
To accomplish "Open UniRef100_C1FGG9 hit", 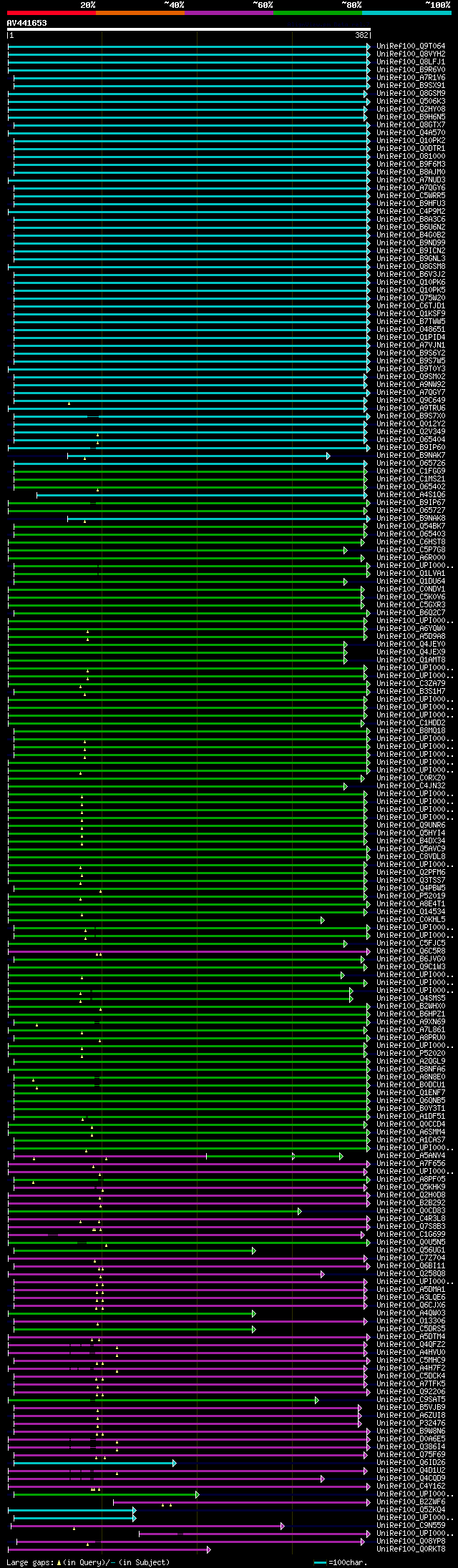I will pos(411,471).
